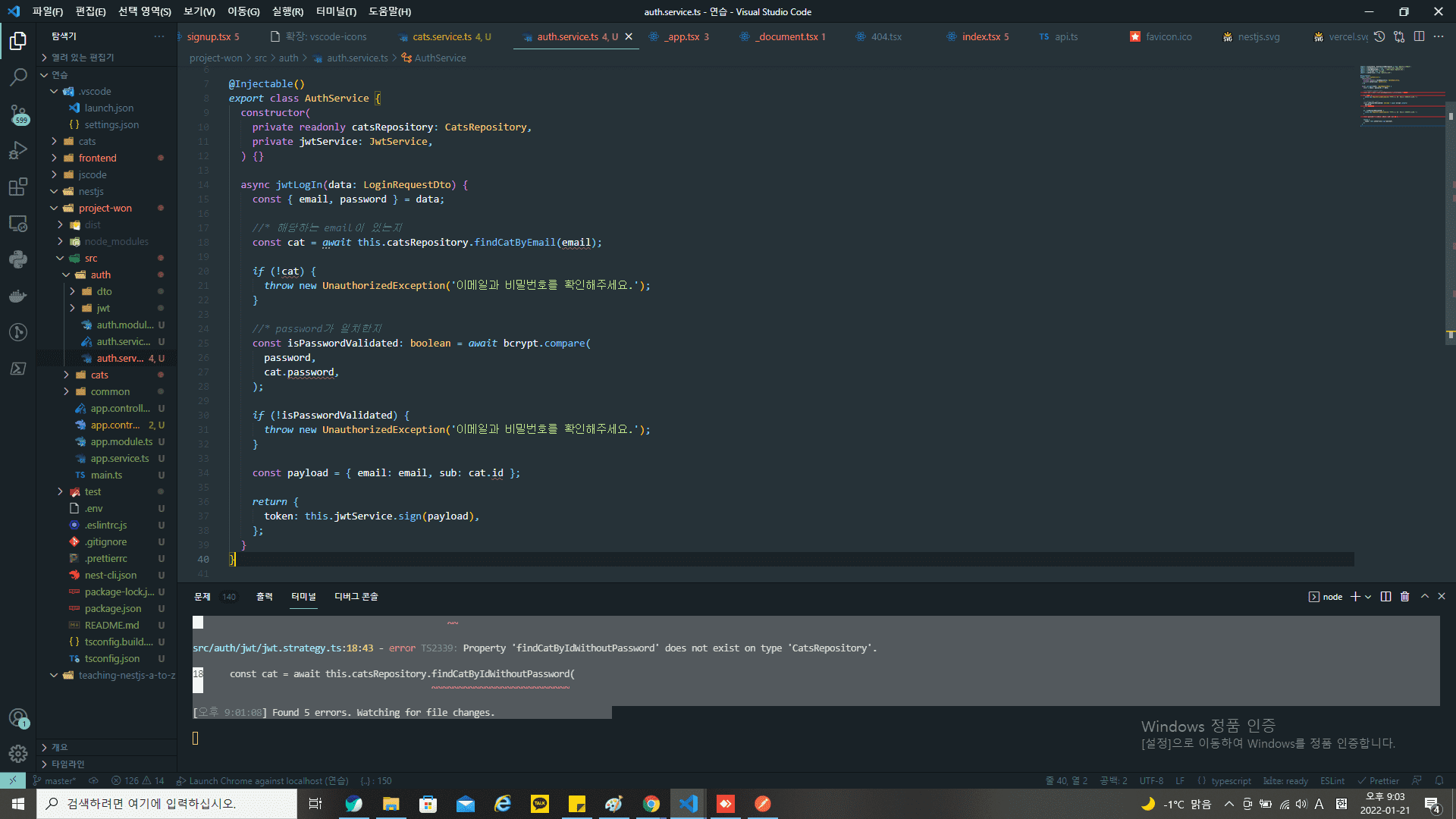
Task: Click the Manage gear icon
Action: point(18,754)
